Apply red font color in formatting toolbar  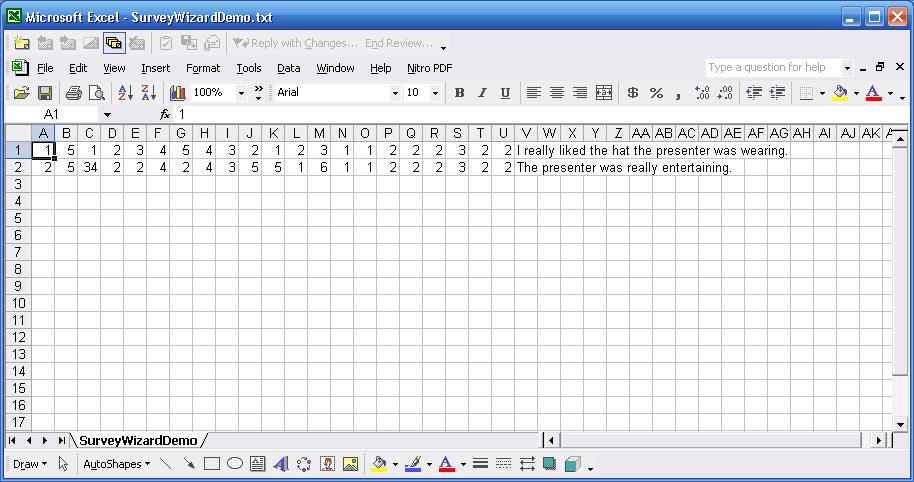click(x=874, y=93)
